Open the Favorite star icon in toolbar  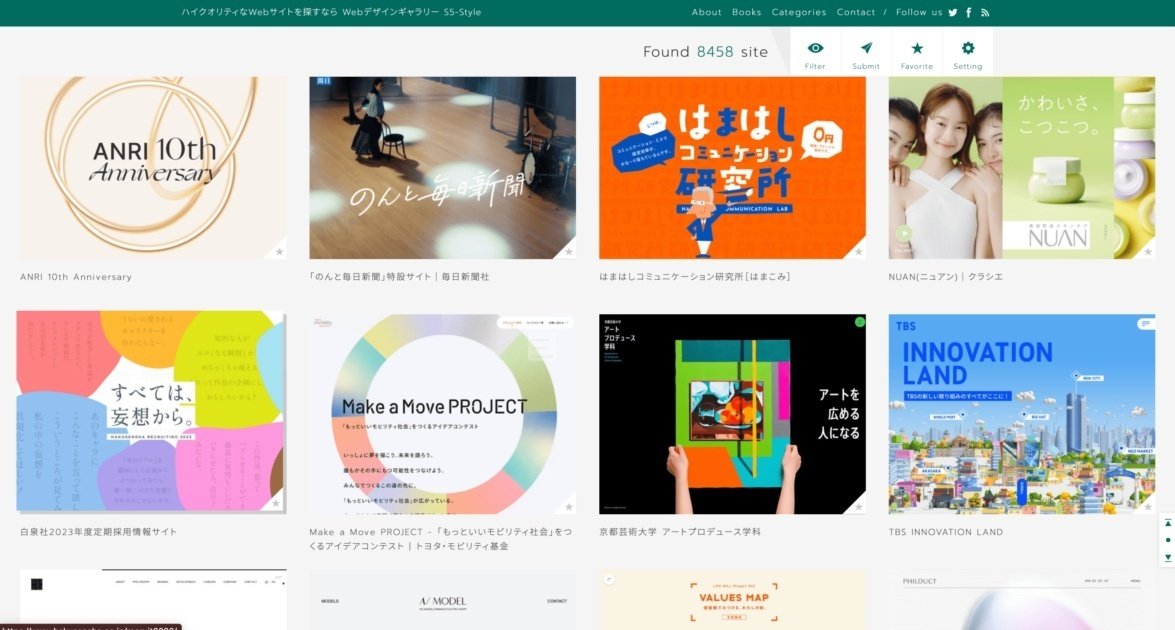pos(916,49)
